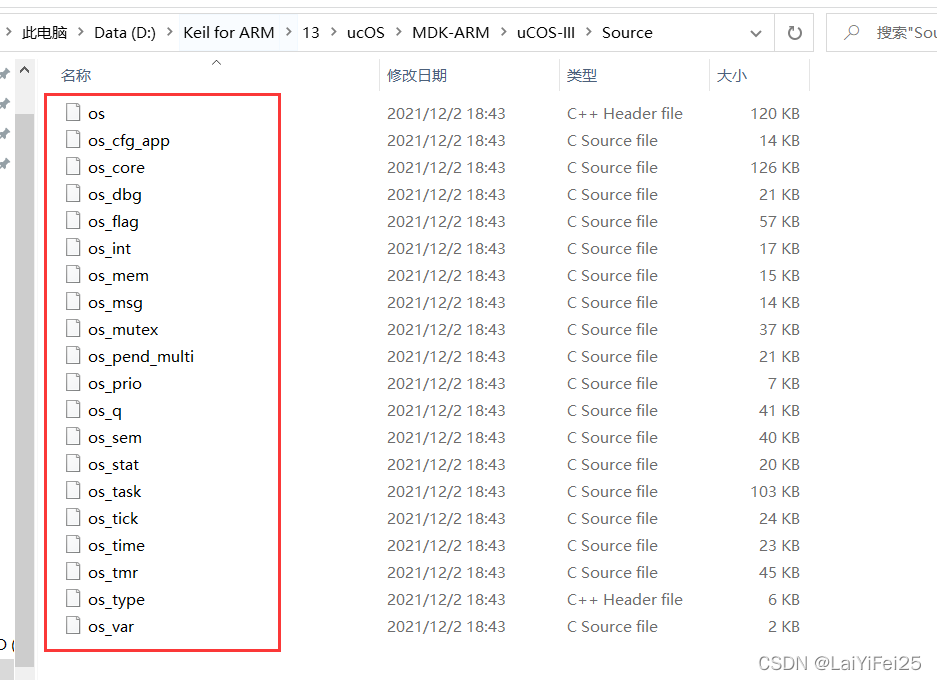Sort files by 修改日期 column
Viewport: 937px width, 680px height.
coord(417,76)
